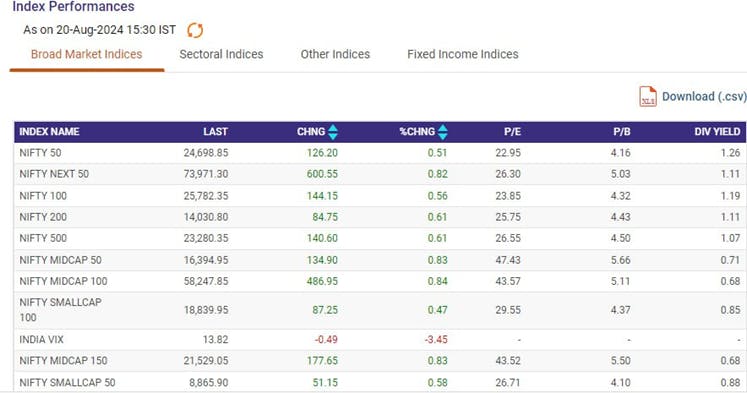Select INDIA VIX last value 13.82

(x=215, y=340)
